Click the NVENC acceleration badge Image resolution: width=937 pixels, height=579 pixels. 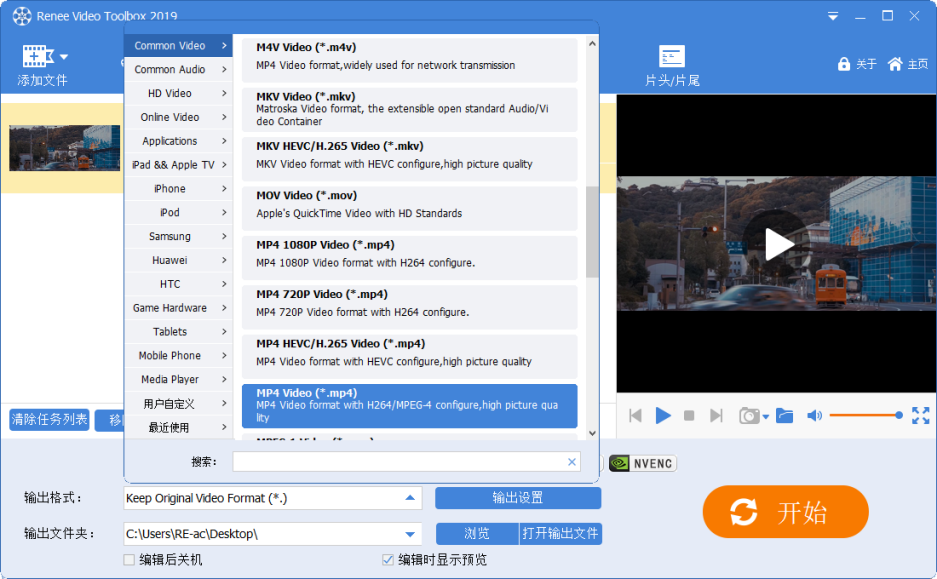(643, 464)
